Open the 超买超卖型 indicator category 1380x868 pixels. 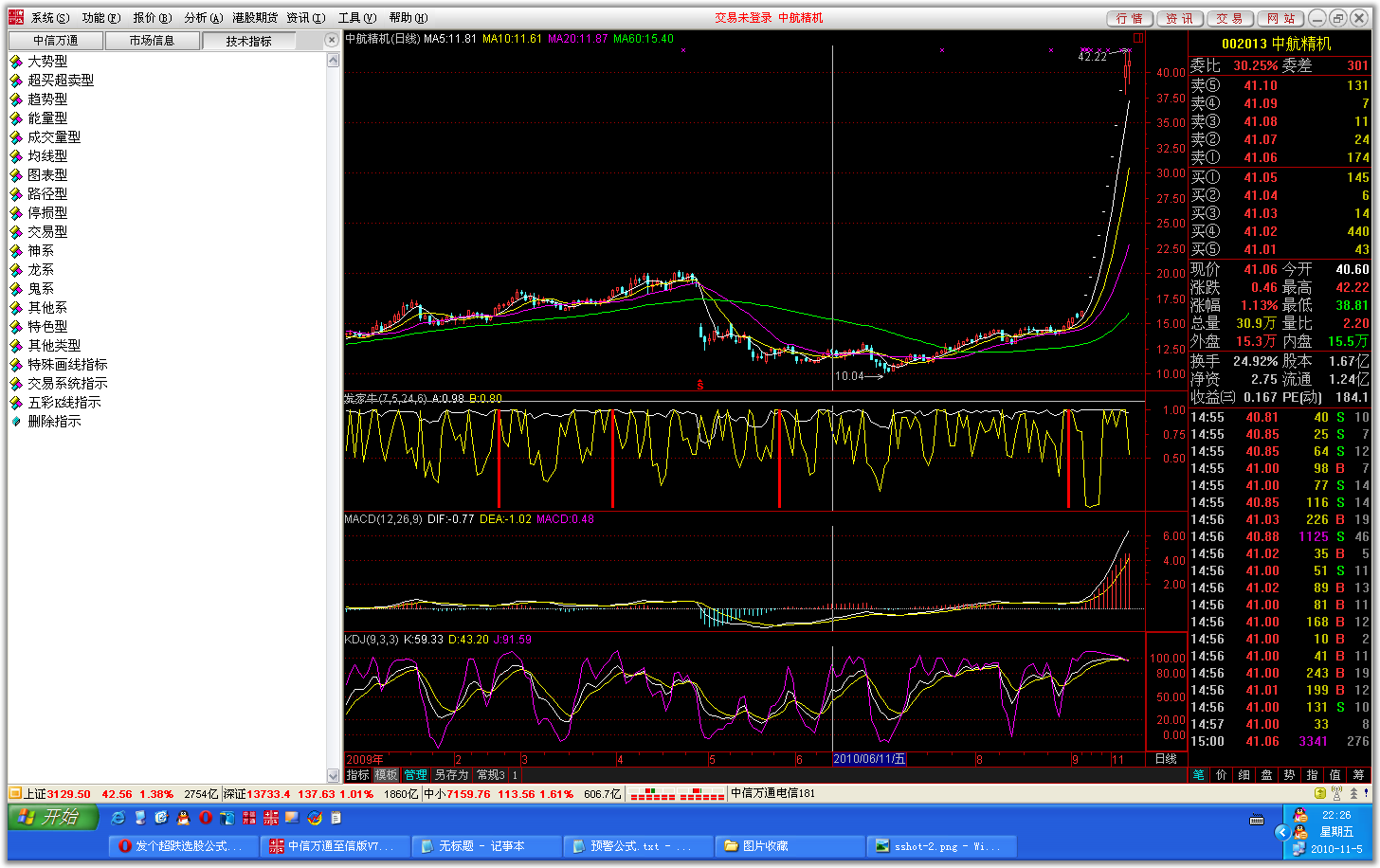pos(61,81)
